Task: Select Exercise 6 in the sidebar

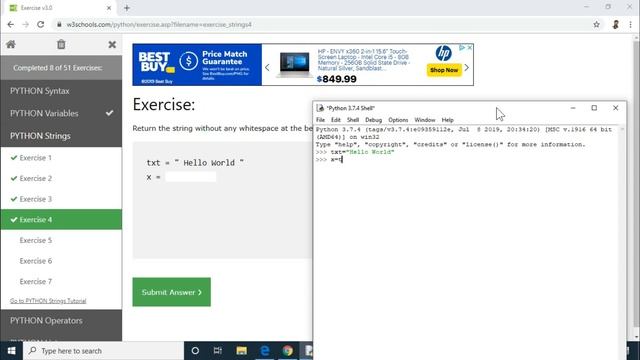Action: pos(61,261)
